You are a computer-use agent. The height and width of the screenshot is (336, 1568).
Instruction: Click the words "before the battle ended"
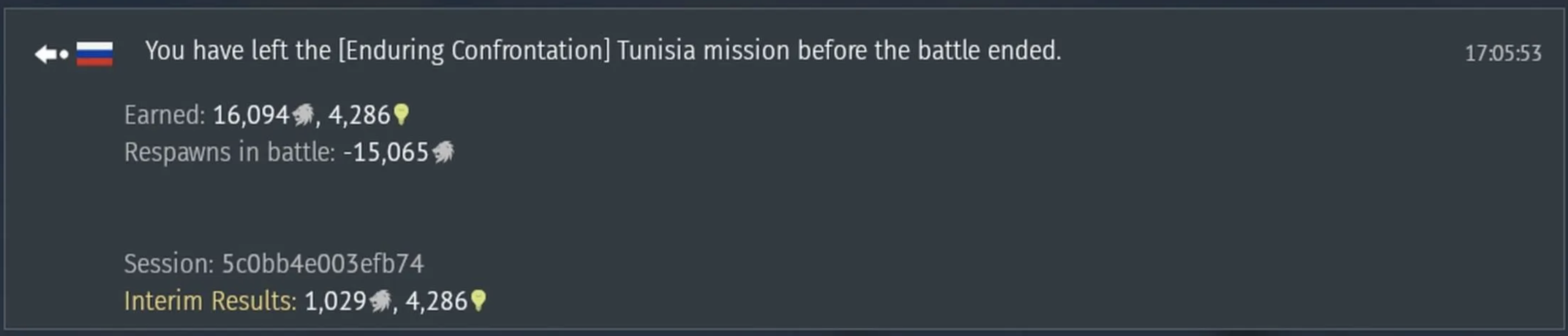point(929,51)
